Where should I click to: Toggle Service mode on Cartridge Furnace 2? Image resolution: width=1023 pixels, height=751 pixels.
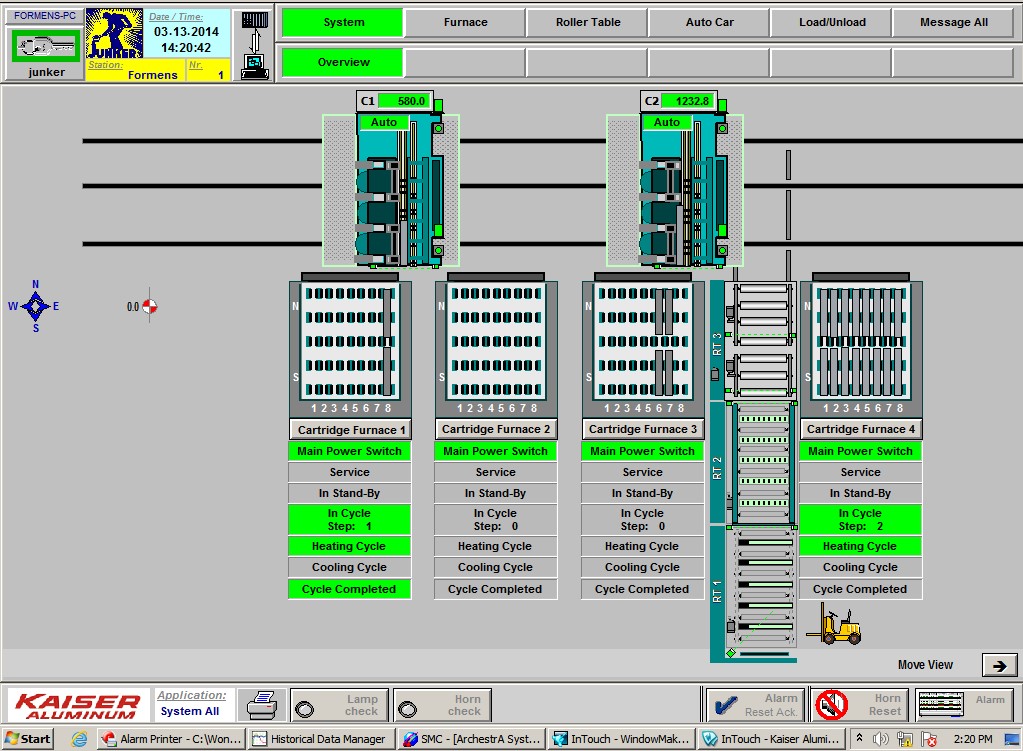(495, 472)
